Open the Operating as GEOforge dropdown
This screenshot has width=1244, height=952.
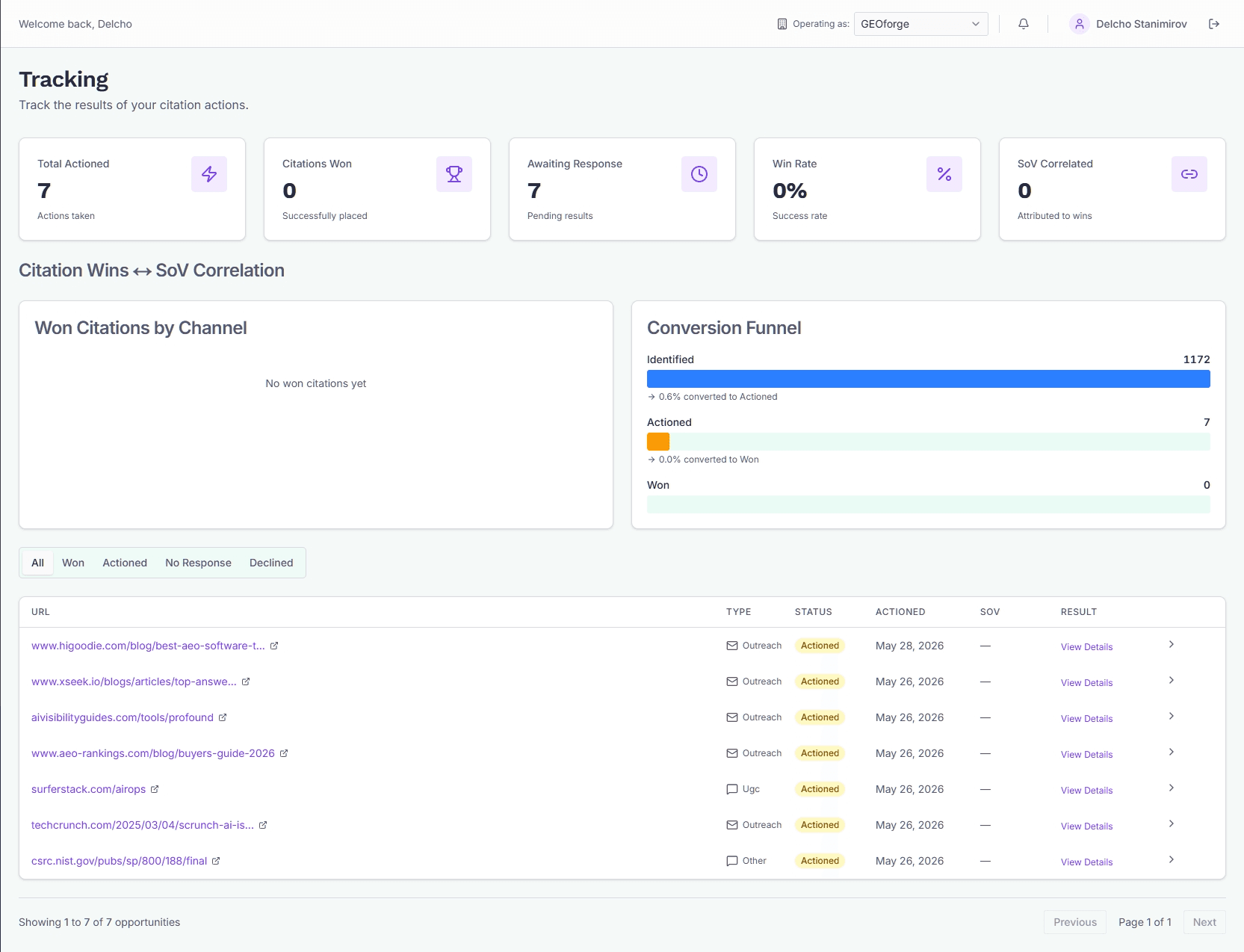coord(920,24)
